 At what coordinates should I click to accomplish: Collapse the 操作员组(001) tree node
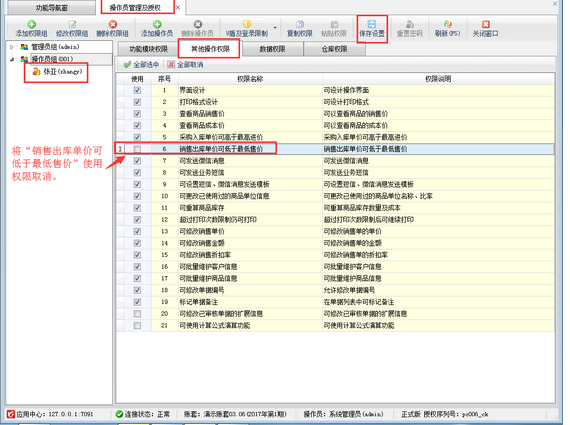tap(12, 59)
